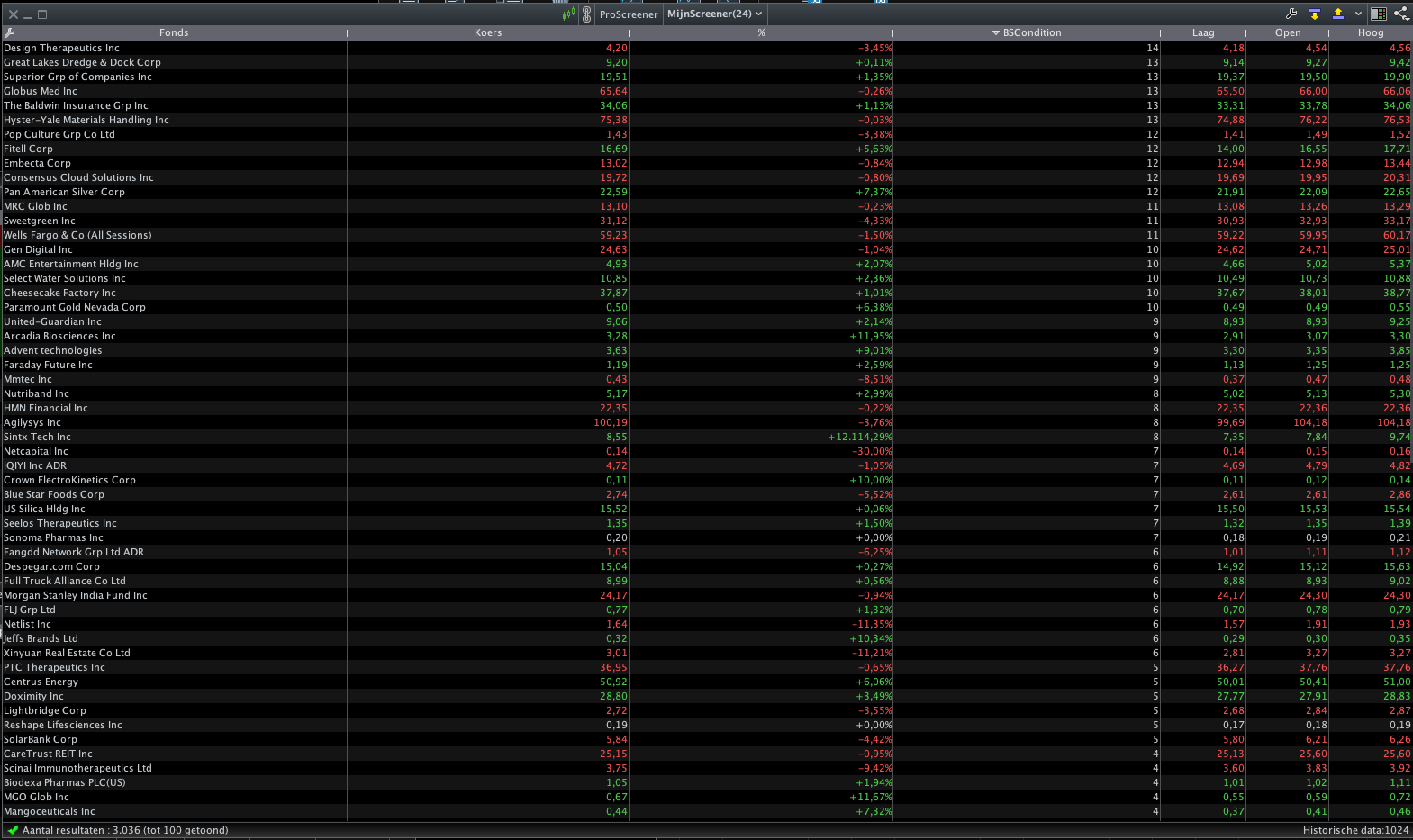This screenshot has height=840, width=1413.
Task: Select PTC Therapeutics Inc row
Action: (706, 667)
